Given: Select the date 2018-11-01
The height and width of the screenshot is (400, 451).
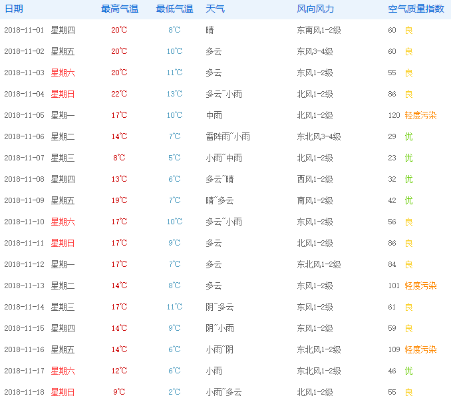Looking at the screenshot, I should 24,30.
